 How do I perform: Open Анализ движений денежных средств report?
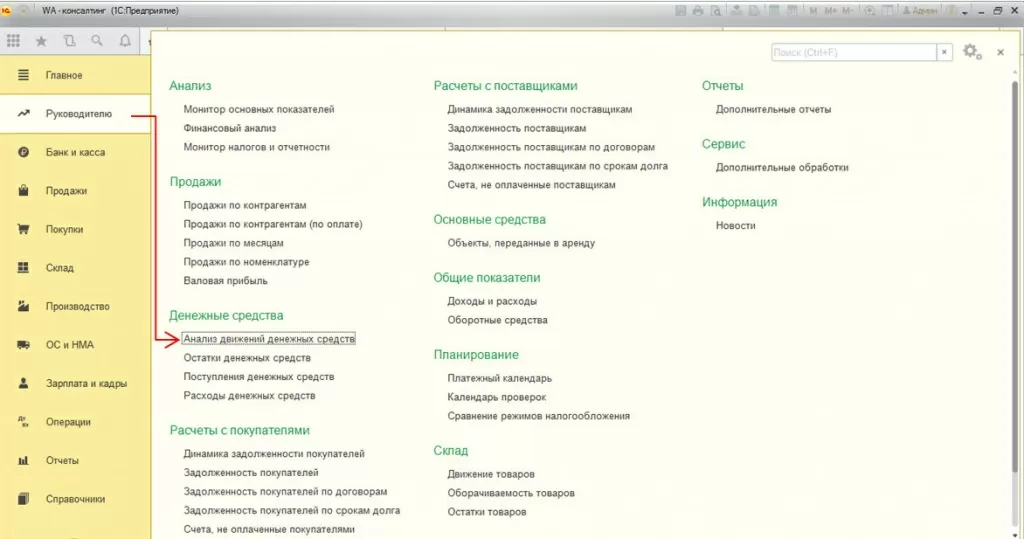(269, 339)
